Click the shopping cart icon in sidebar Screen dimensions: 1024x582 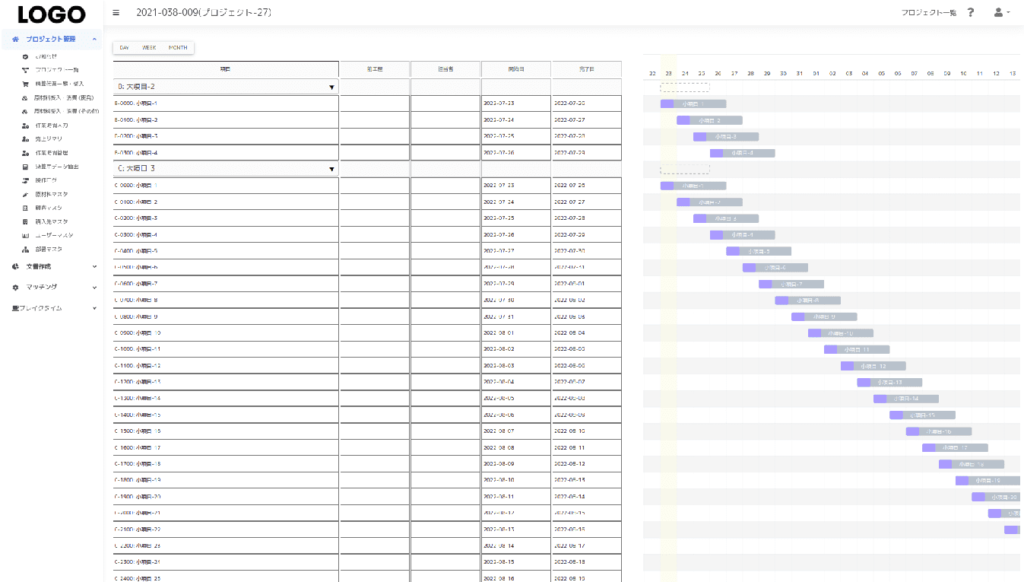tap(24, 84)
